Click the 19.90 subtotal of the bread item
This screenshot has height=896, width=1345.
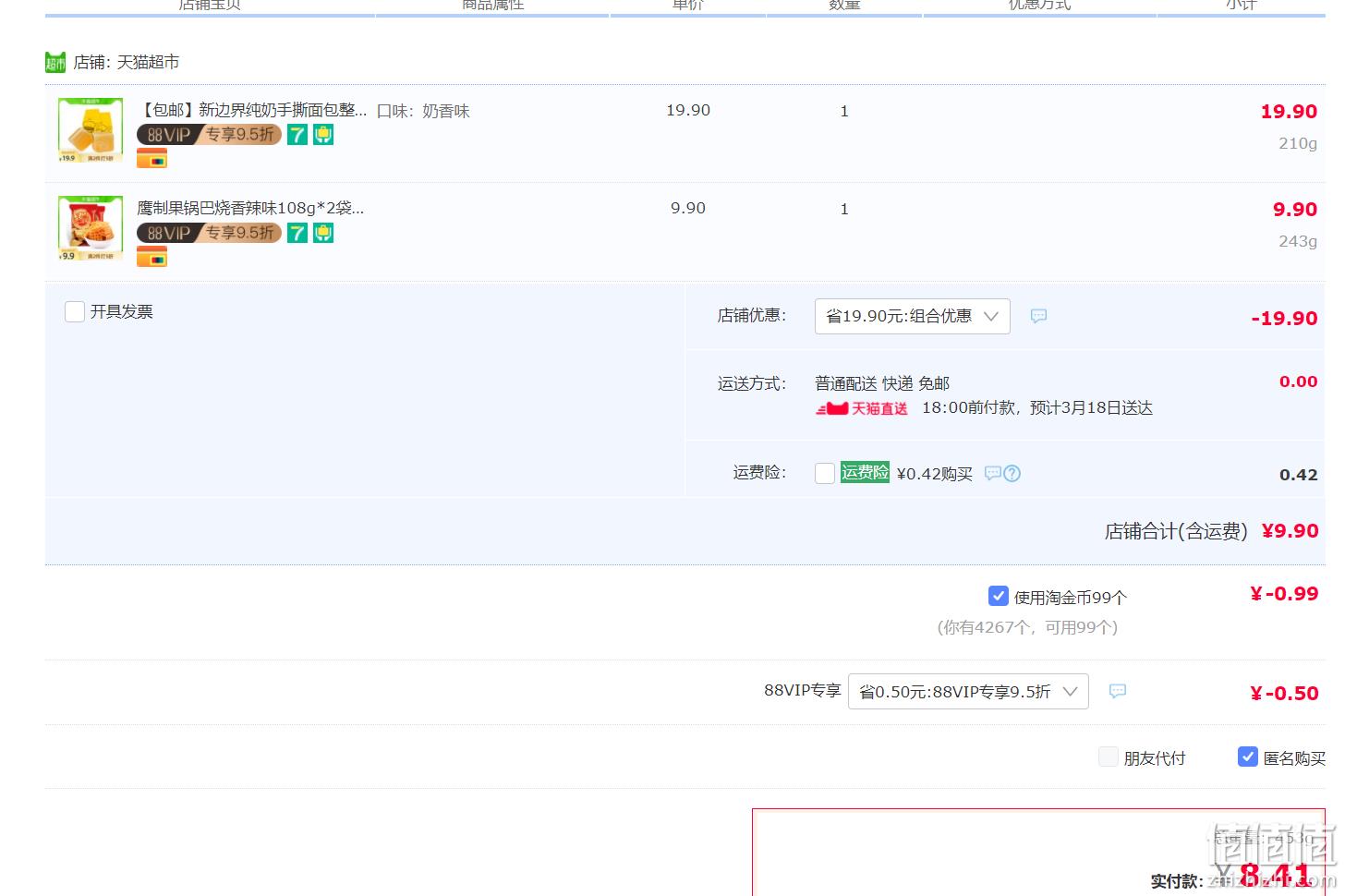pyautogui.click(x=1289, y=111)
